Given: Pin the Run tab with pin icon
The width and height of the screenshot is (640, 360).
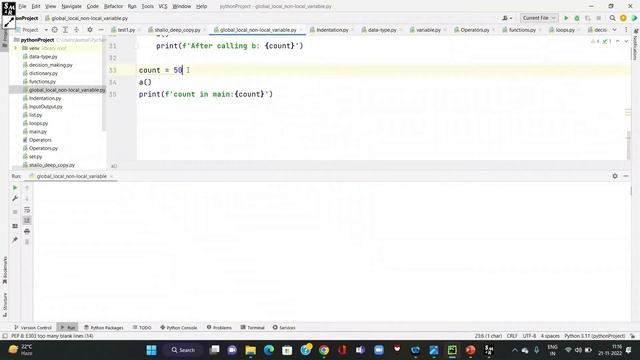Looking at the screenshot, I should pyautogui.click(x=15, y=240).
